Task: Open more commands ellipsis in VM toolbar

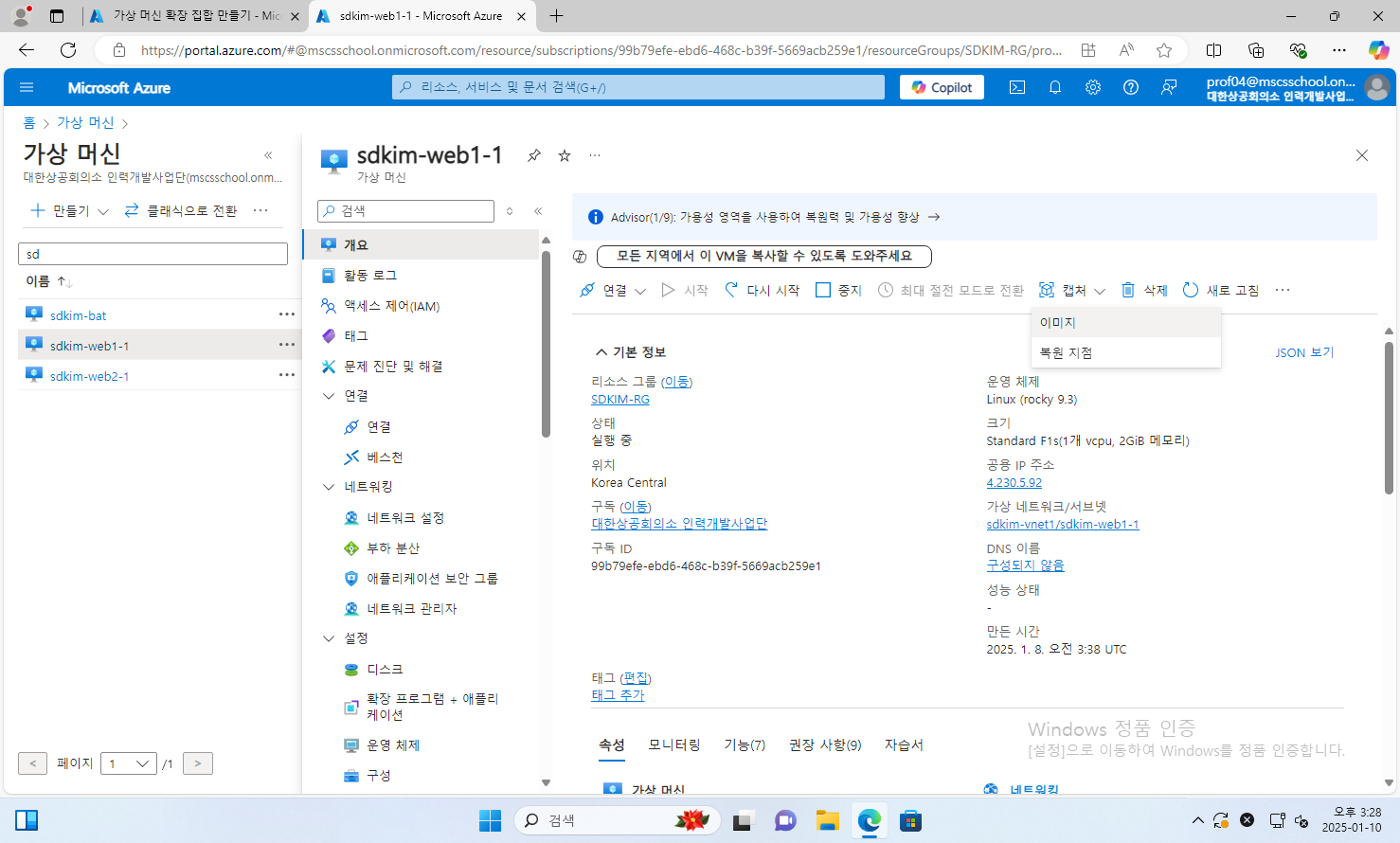Action: click(1283, 290)
